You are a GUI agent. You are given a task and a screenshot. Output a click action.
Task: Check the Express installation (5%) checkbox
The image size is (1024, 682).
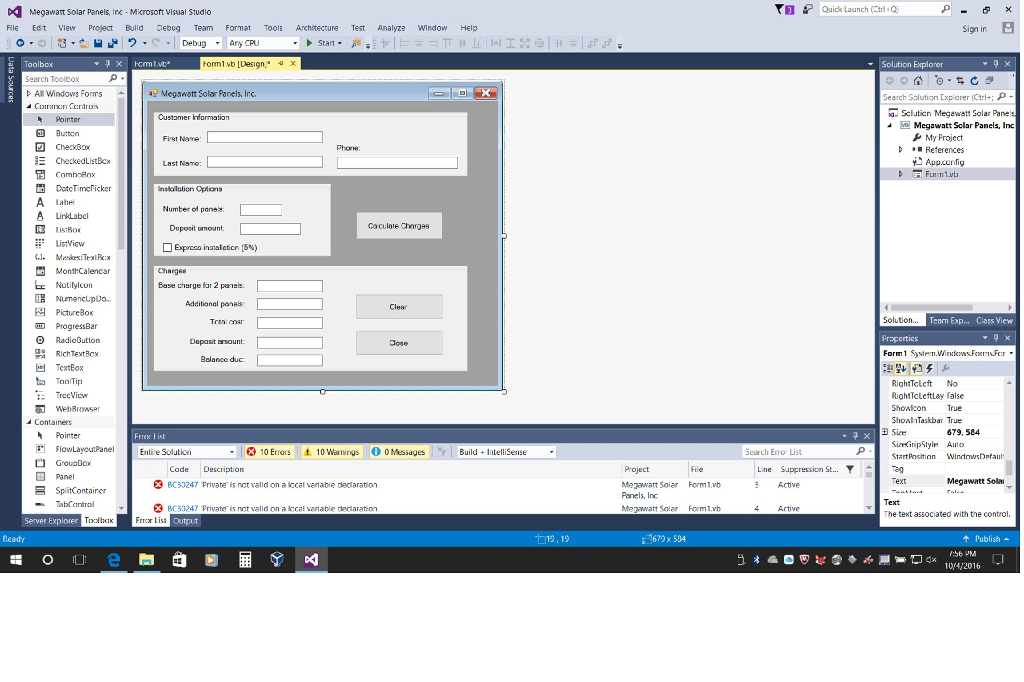(x=168, y=247)
